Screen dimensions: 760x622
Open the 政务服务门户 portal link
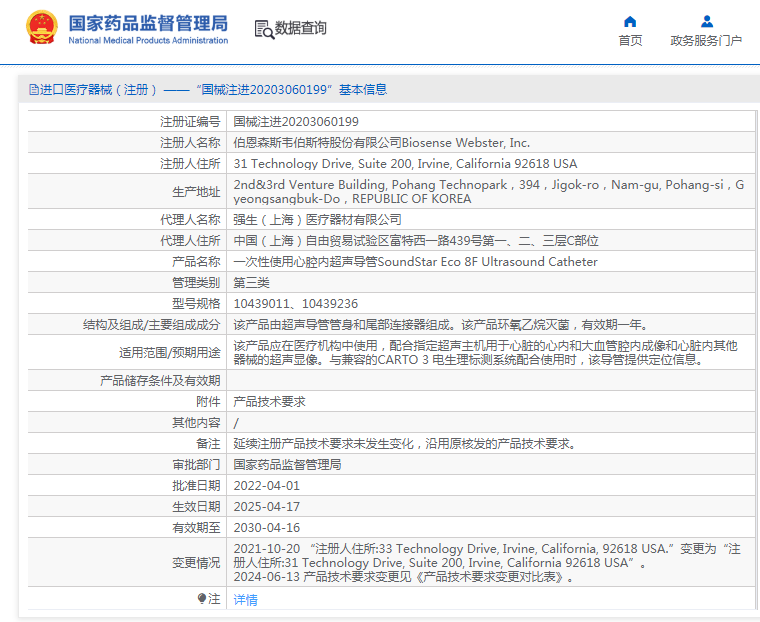pos(706,41)
